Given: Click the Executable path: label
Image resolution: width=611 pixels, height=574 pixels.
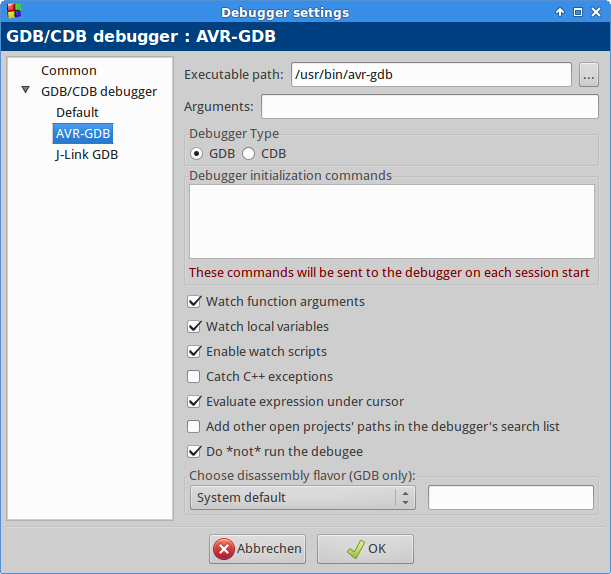Looking at the screenshot, I should [234, 74].
